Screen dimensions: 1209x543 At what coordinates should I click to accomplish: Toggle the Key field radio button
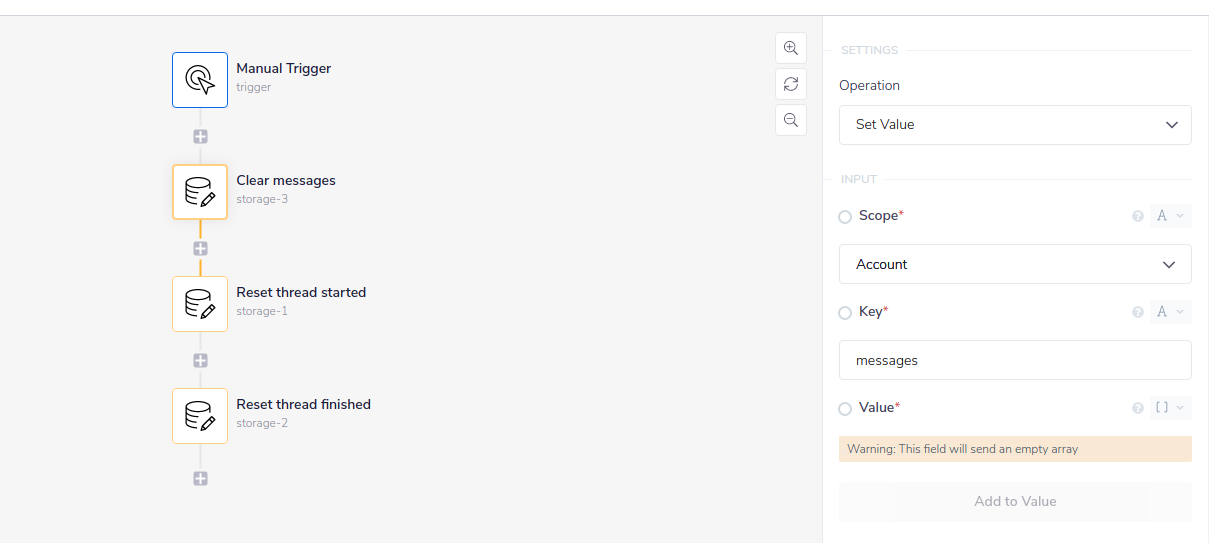pyautogui.click(x=845, y=313)
